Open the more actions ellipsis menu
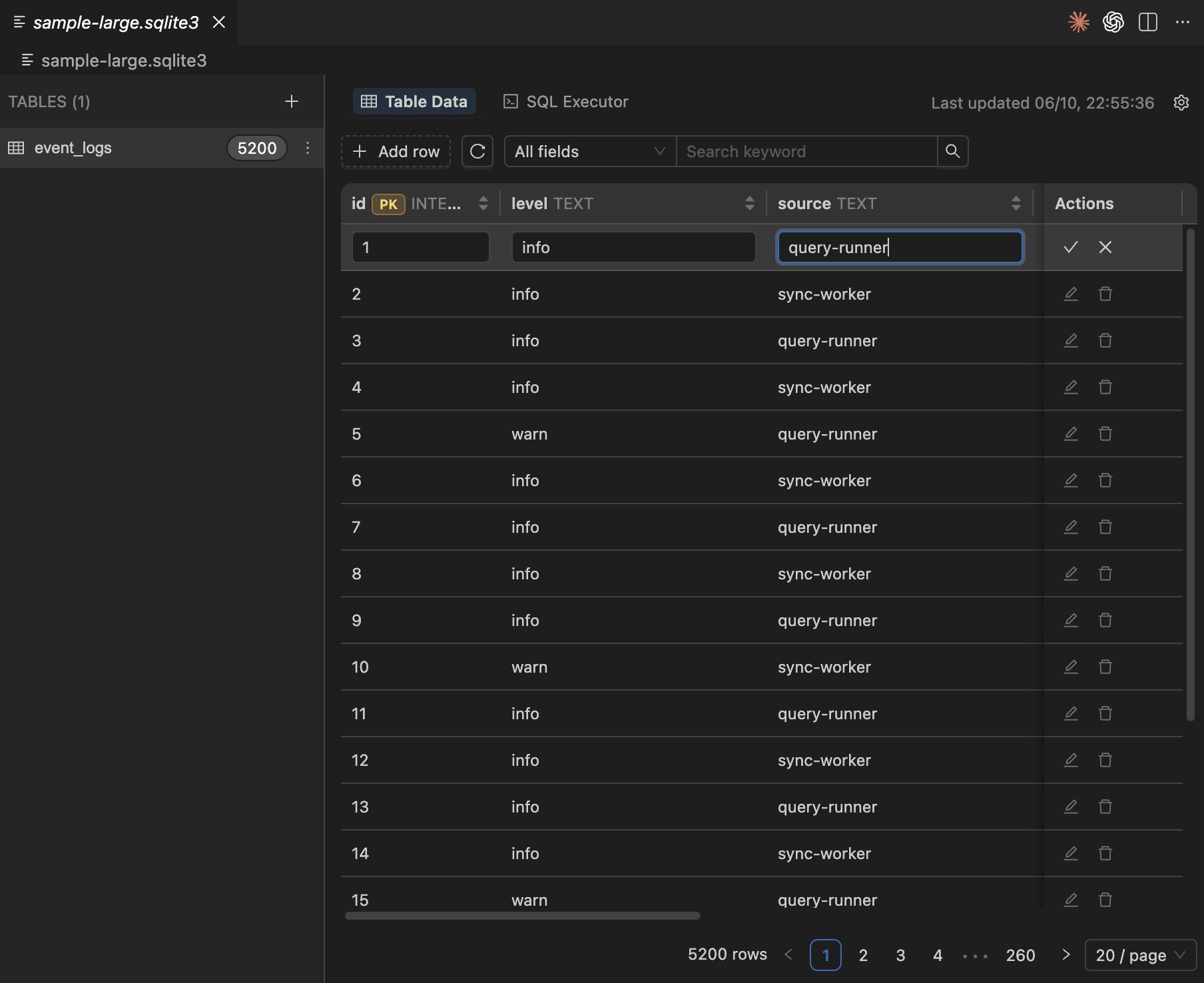Image resolution: width=1204 pixels, height=983 pixels. 1183,22
